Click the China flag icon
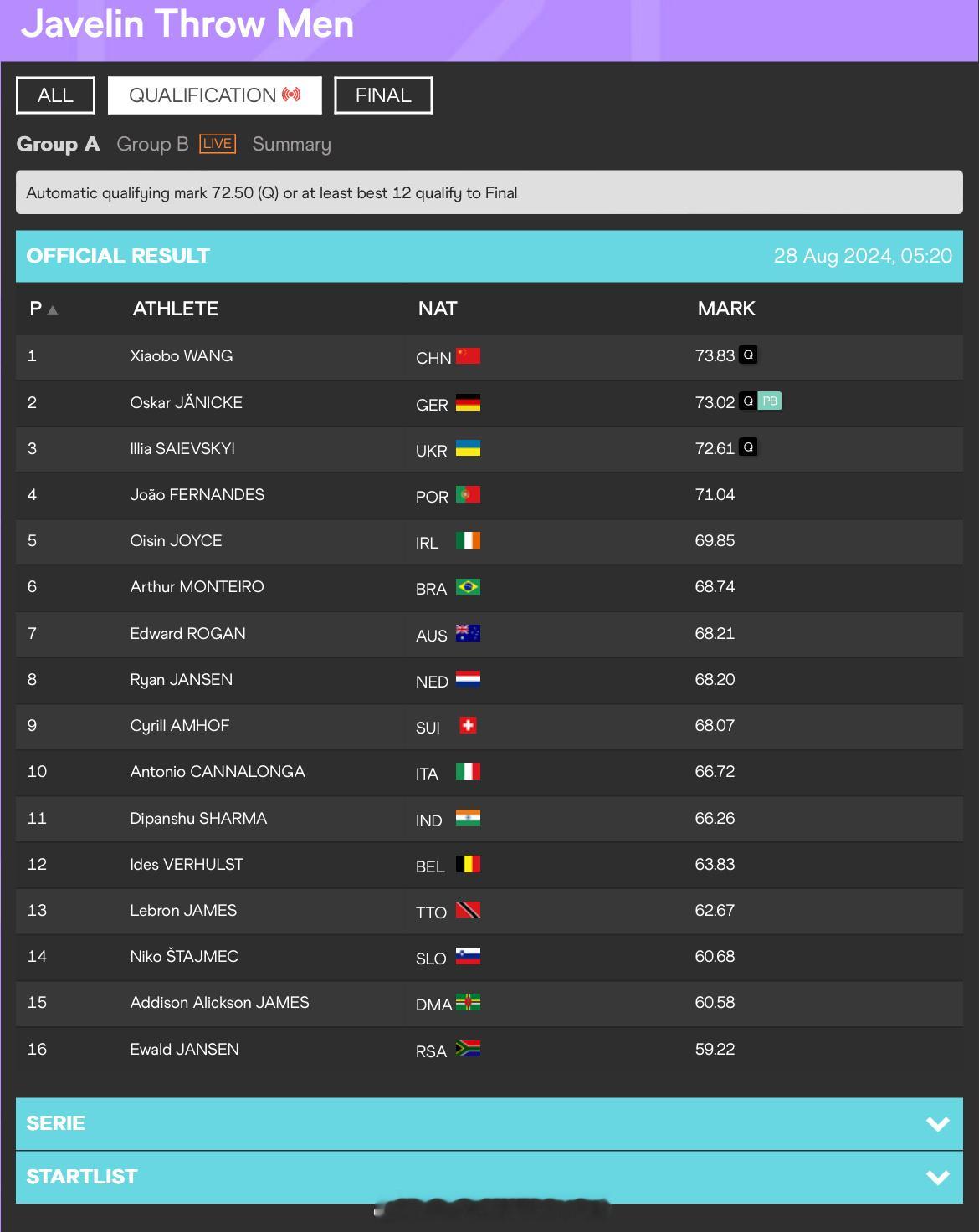 click(x=468, y=356)
